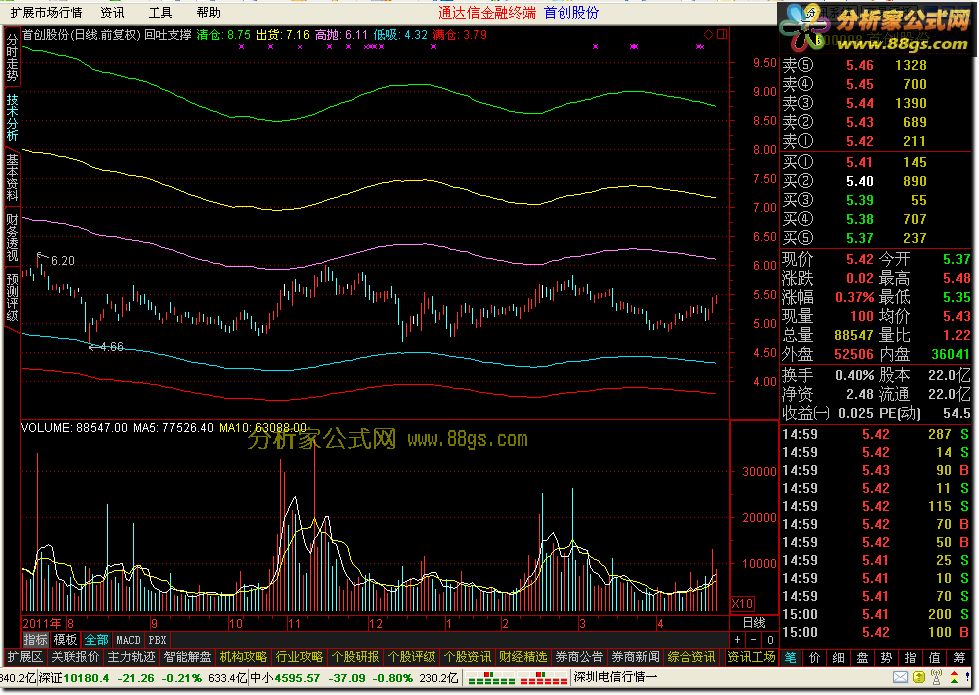Open the 券商公告 bottom tab

click(x=579, y=657)
